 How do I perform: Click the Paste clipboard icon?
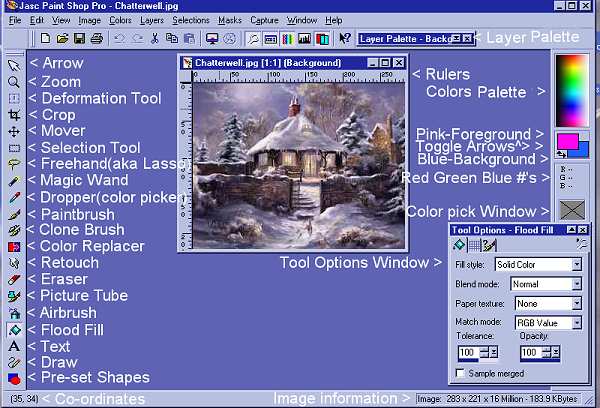coord(189,38)
